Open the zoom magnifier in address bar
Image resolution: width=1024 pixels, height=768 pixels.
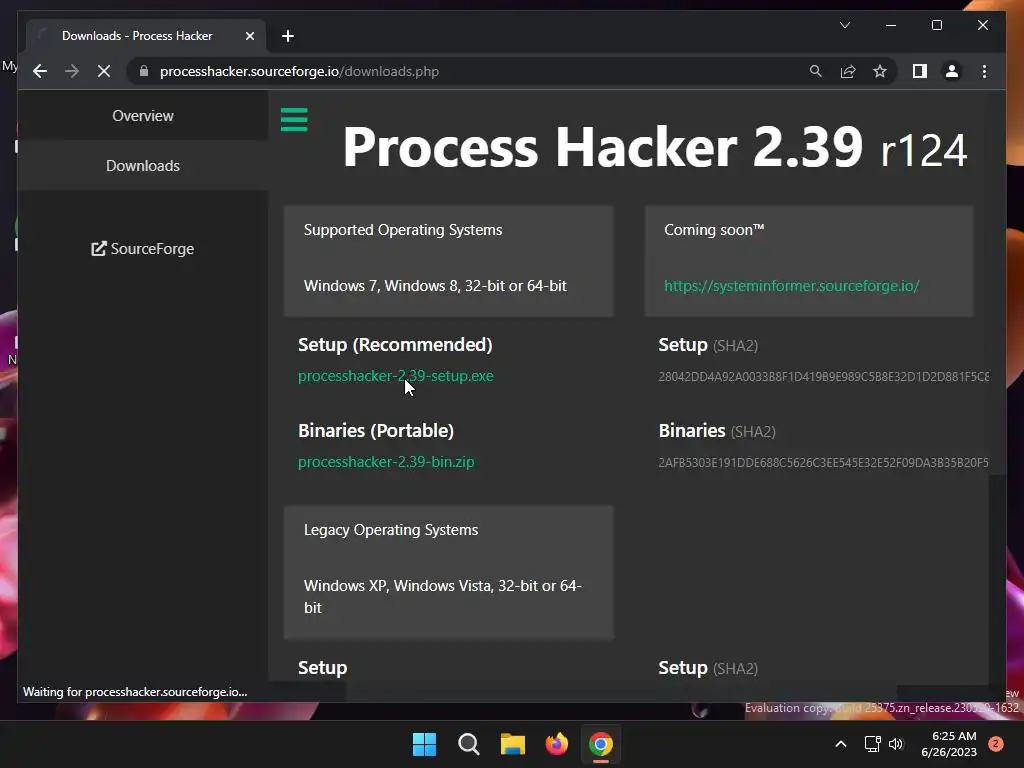click(816, 71)
